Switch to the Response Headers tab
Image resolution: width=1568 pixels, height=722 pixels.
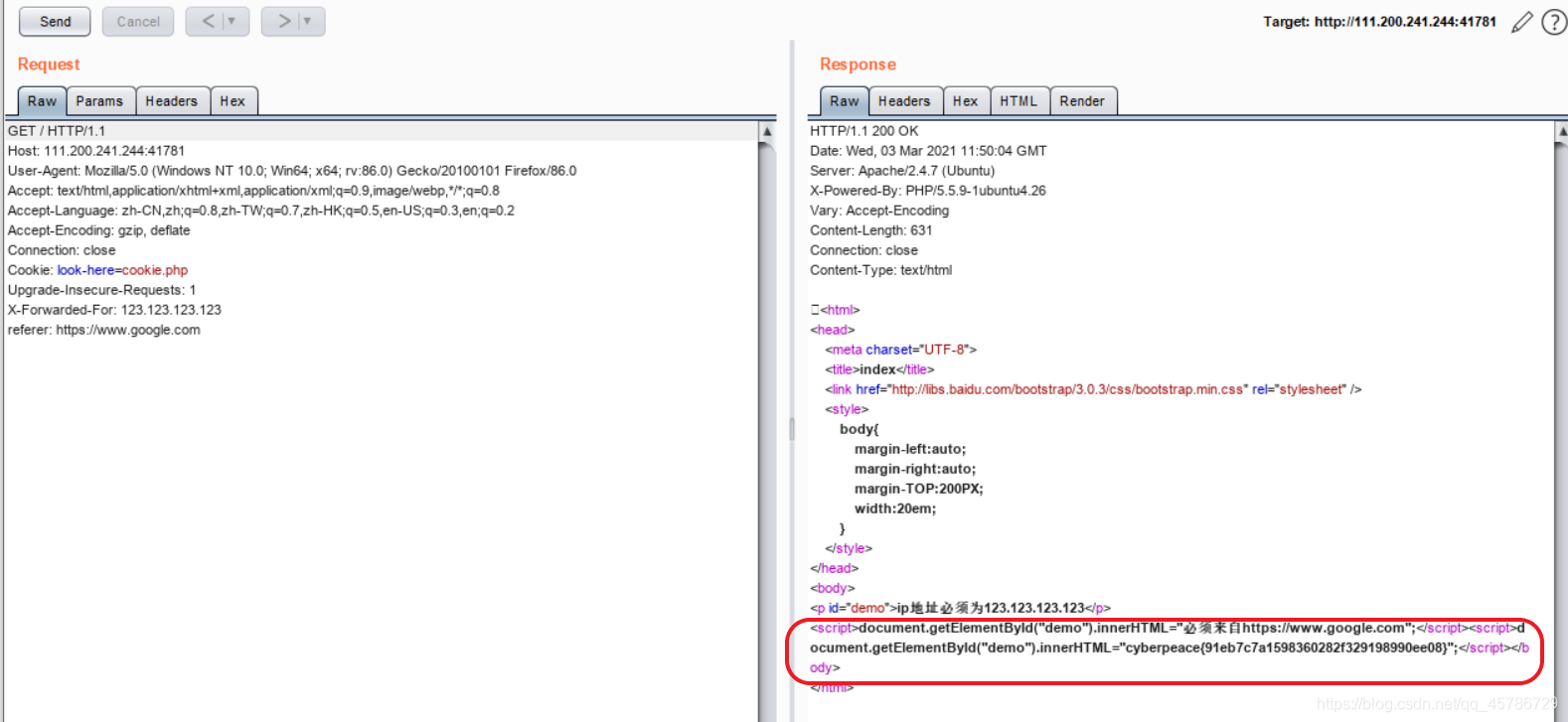click(x=904, y=101)
